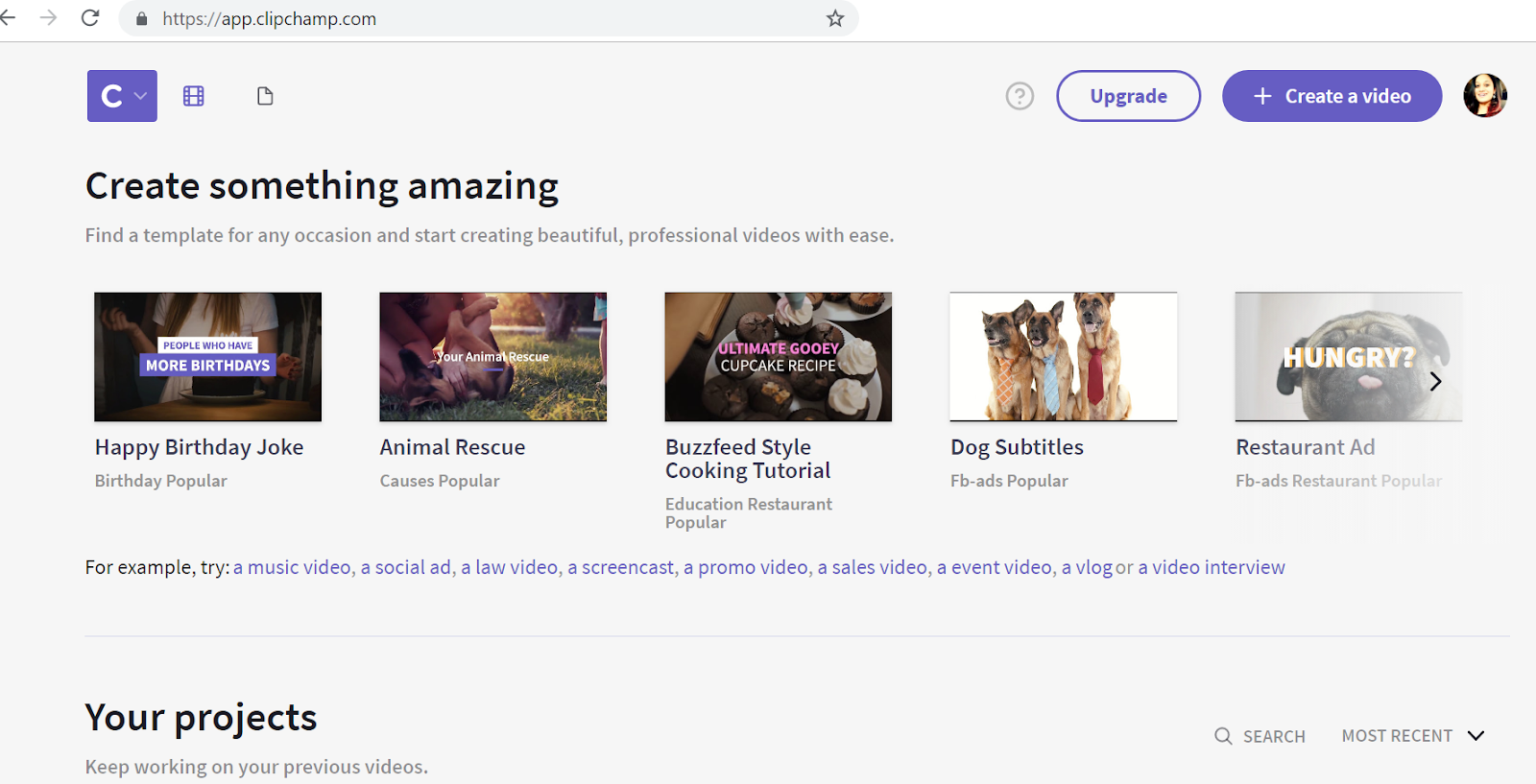Open the video library filmstrip icon

coord(194,96)
